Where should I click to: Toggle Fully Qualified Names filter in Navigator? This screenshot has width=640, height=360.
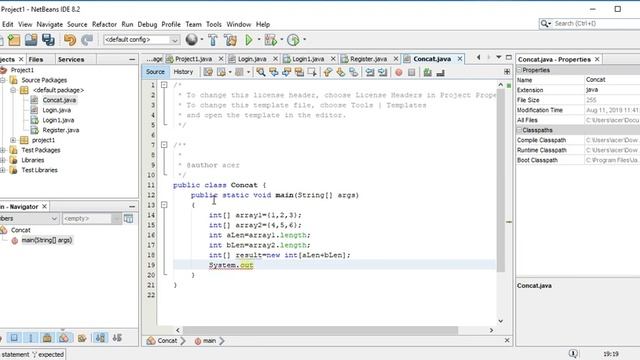coord(82,338)
